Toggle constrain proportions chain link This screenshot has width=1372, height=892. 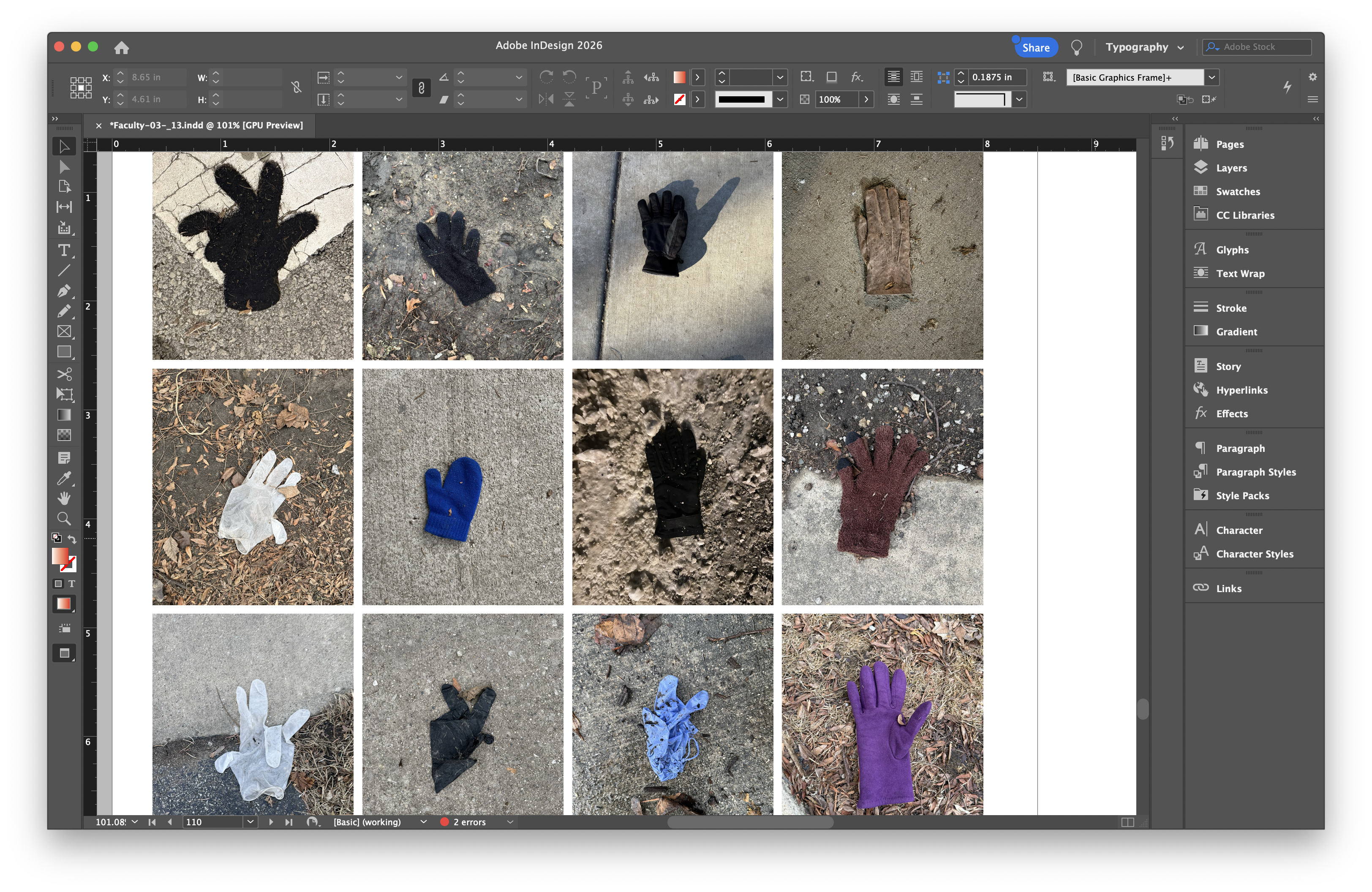tap(296, 87)
